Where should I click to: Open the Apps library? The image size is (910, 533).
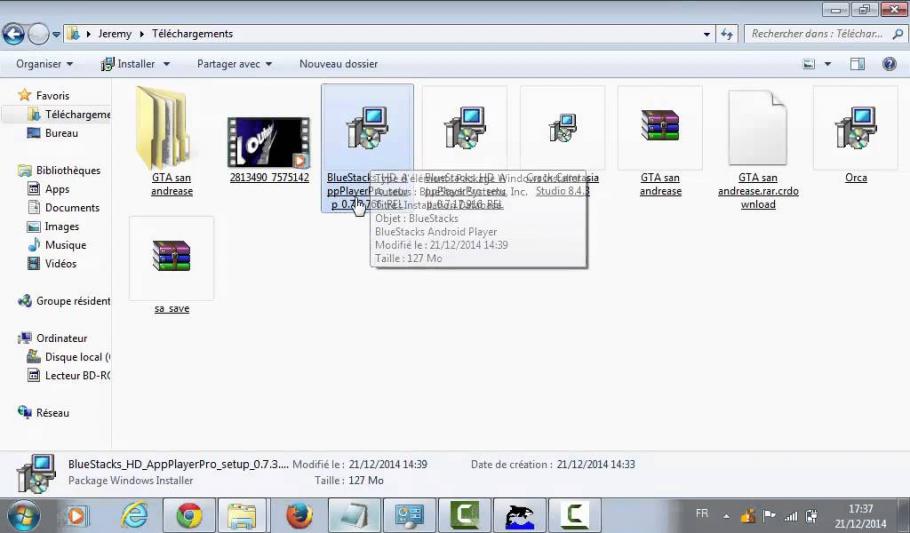pos(49,189)
